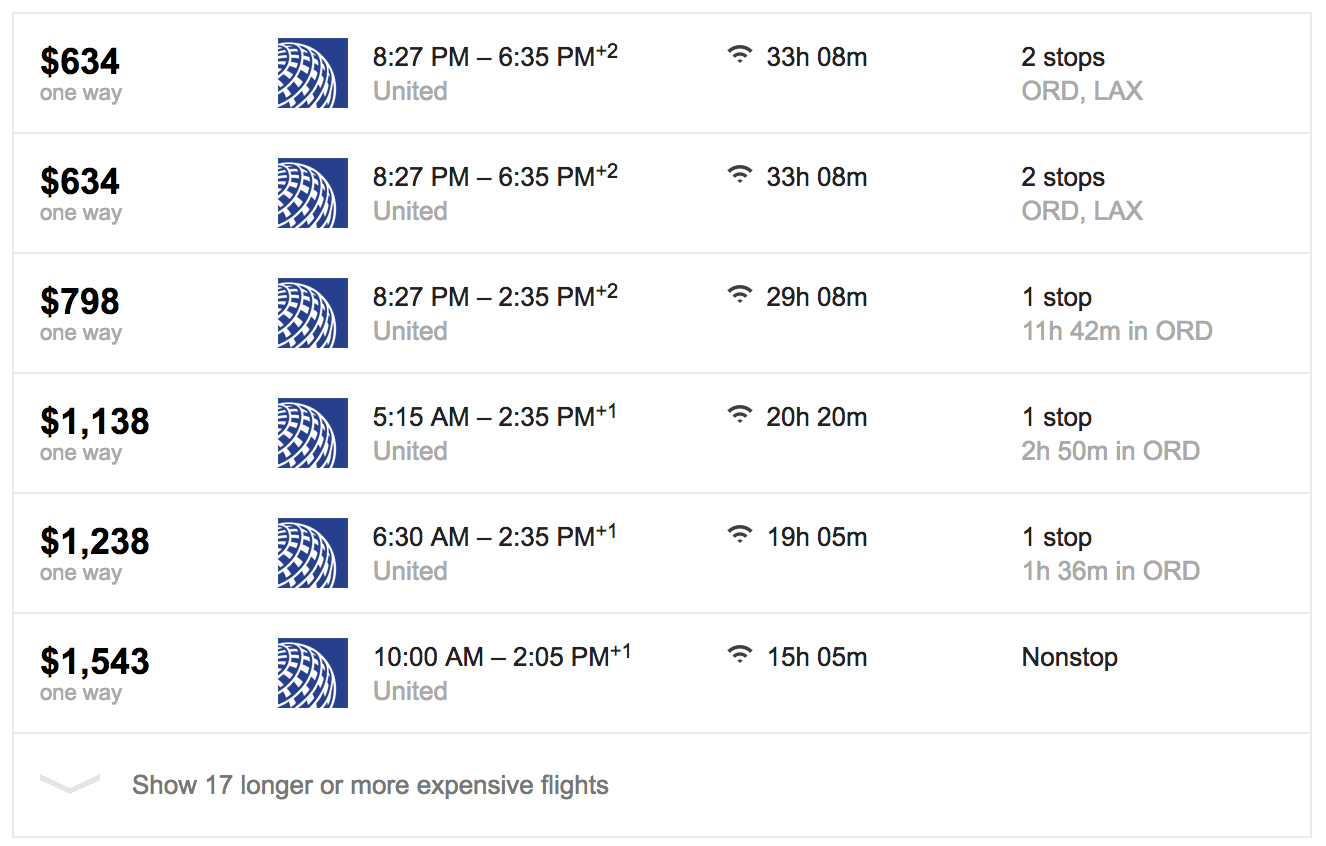
Task: Click United logo on $798 flight
Action: [x=313, y=313]
